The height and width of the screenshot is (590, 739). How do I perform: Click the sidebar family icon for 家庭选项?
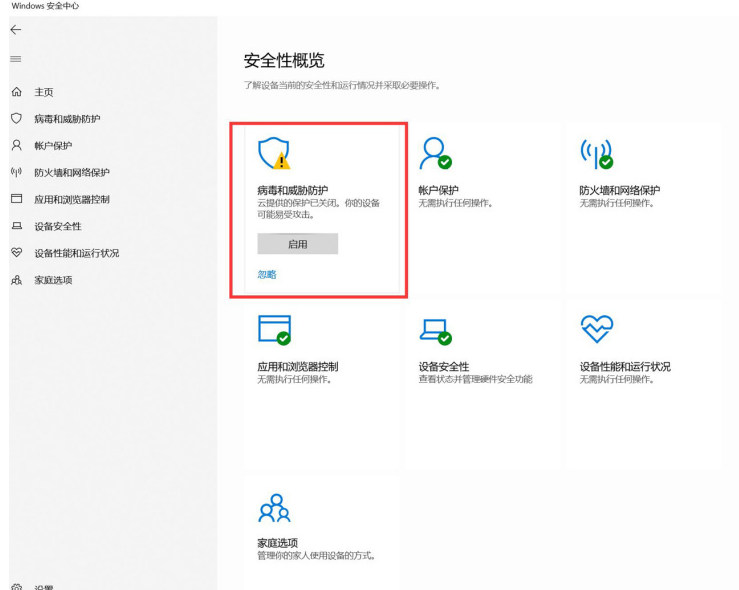click(16, 280)
